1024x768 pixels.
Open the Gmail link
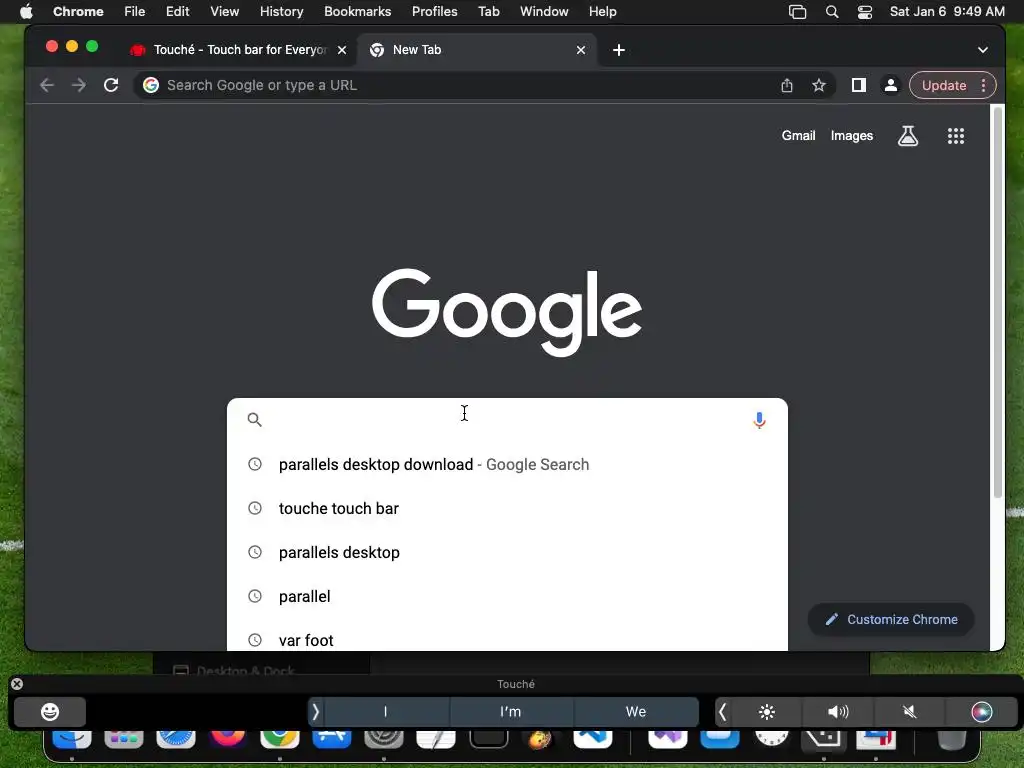798,136
